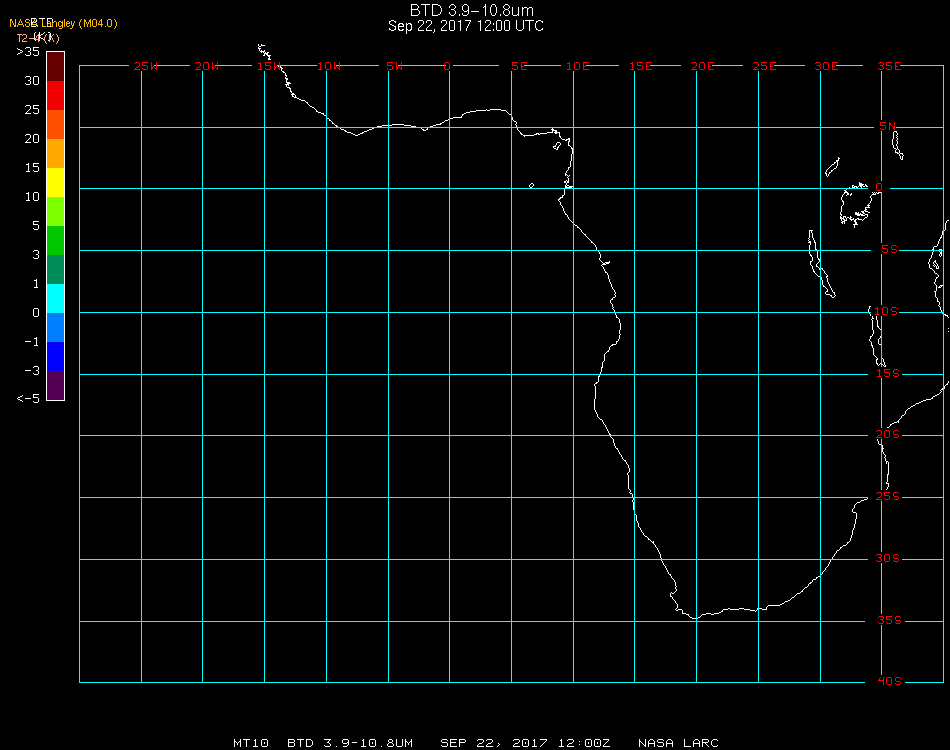Viewport: 950px width, 750px height.
Task: Click the 'Sep 22, 2017 12:00 UTC' subtitle
Action: pyautogui.click(x=465, y=26)
